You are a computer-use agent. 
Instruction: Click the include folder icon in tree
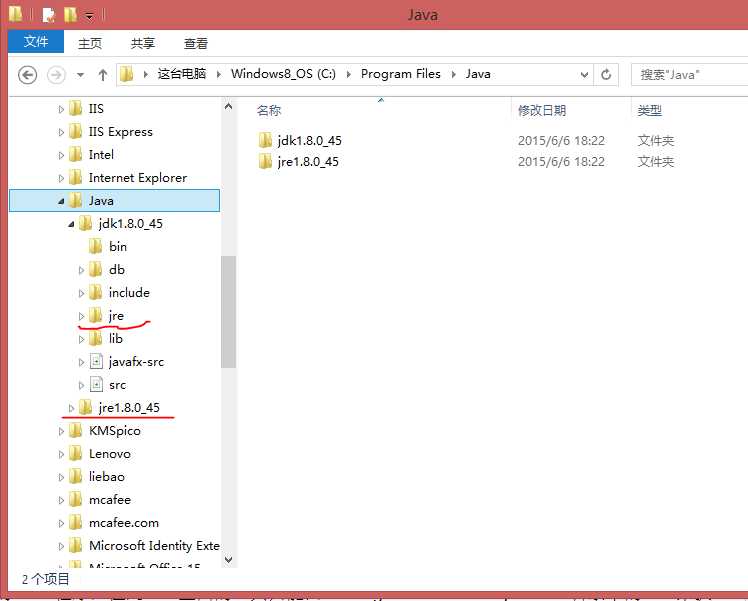[95, 292]
